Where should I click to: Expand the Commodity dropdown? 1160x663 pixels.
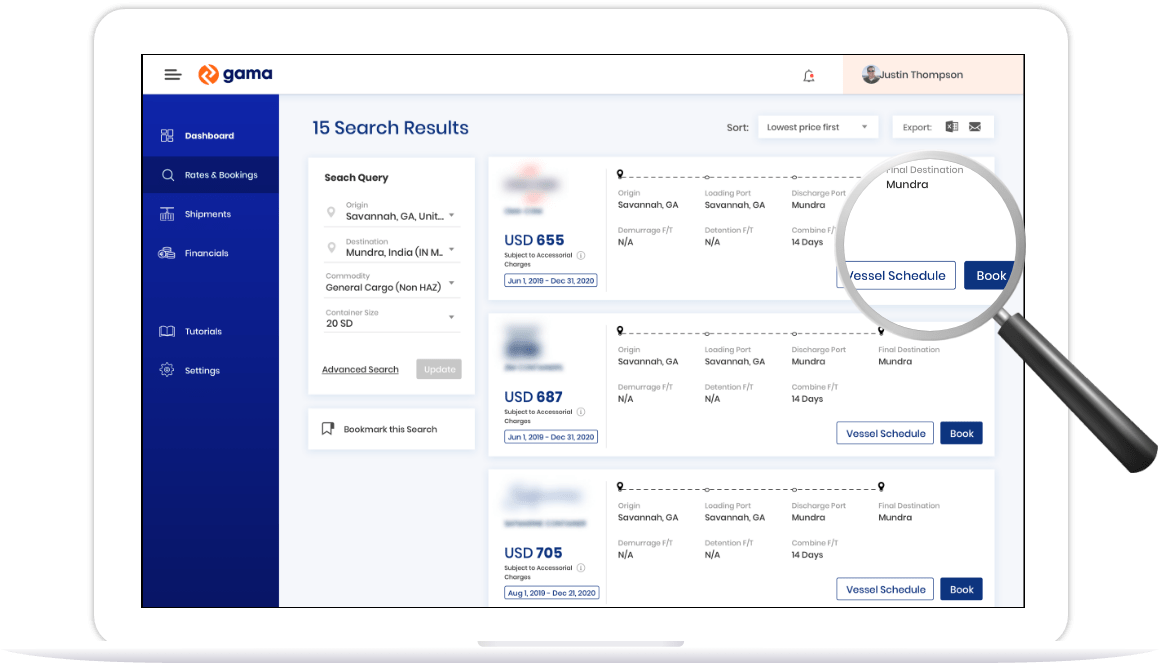pyautogui.click(x=452, y=283)
